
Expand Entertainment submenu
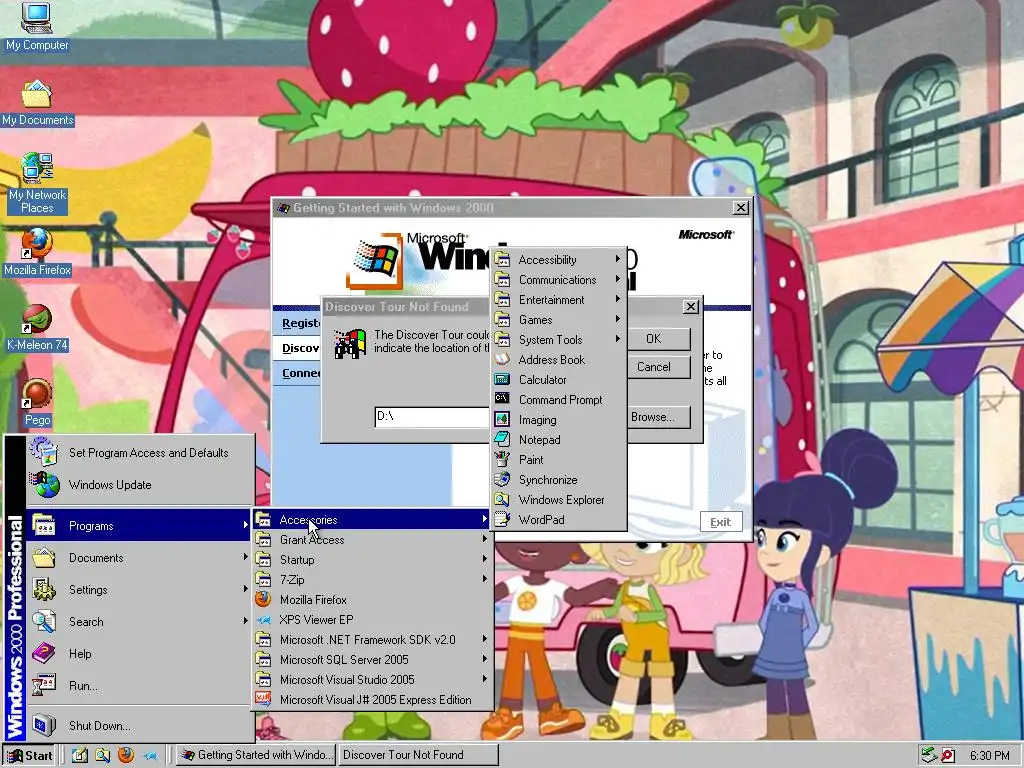point(558,300)
